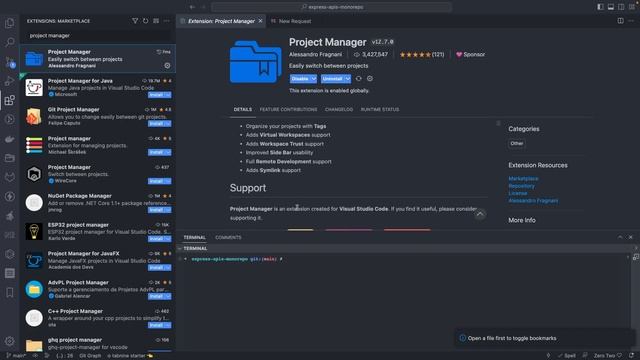640x360 pixels.
Task: Click the Disable button
Action: pos(300,79)
